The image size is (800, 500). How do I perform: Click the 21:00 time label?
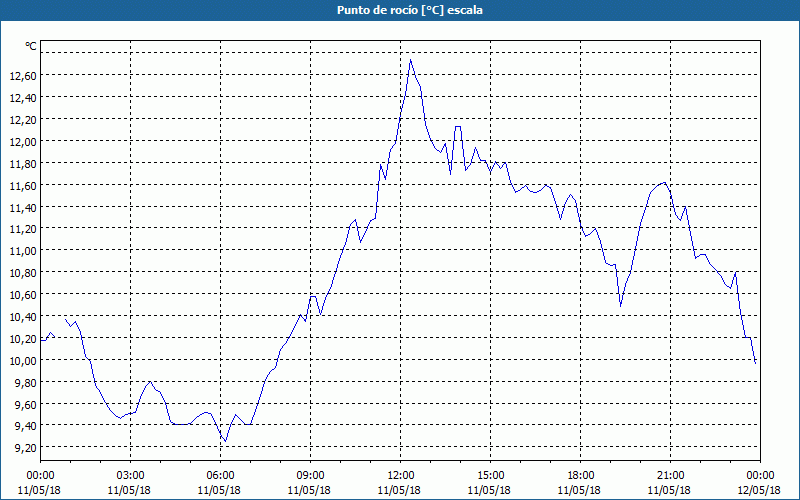click(670, 475)
